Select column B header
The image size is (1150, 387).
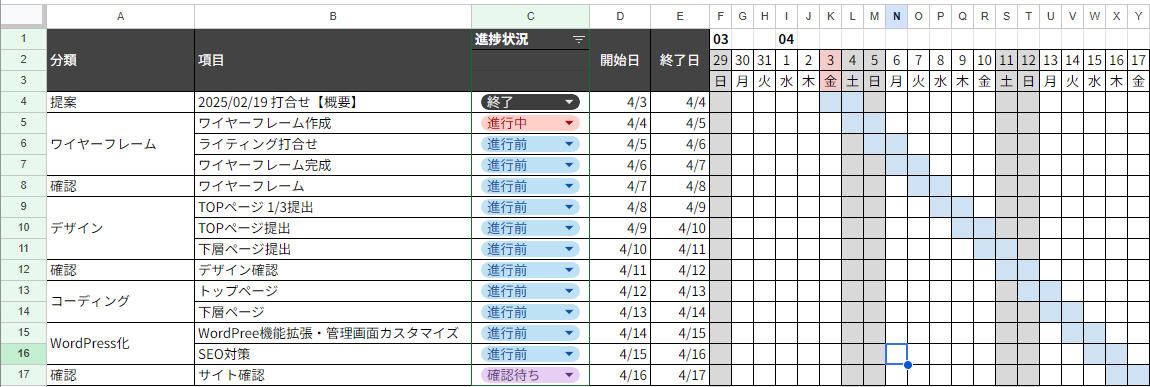333,16
